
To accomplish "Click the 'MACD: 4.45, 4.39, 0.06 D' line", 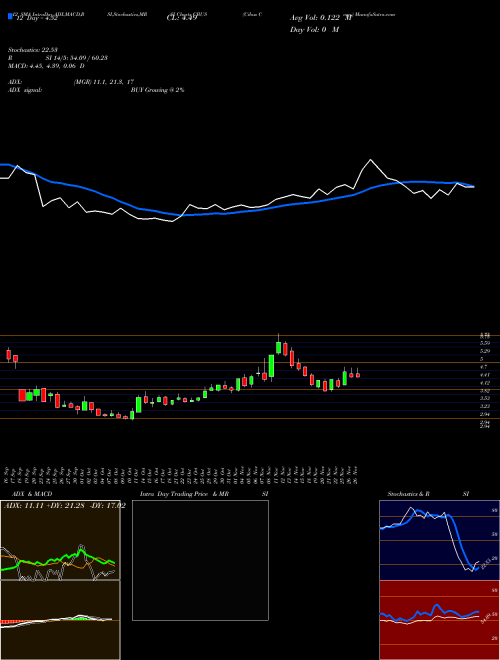I will [46, 66].
